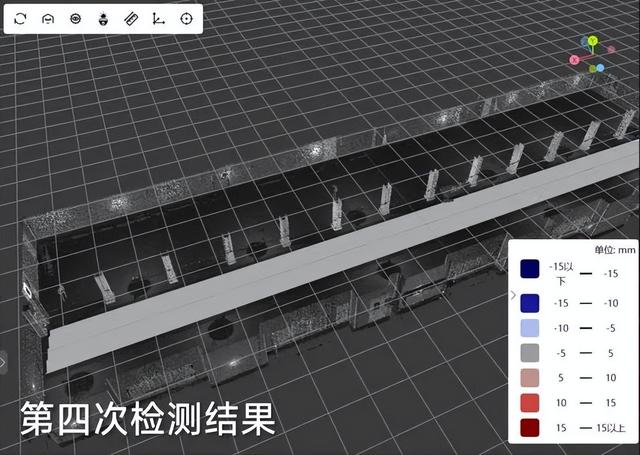640x455 pixels.
Task: Expand the left side panel chevron
Action: point(3,362)
